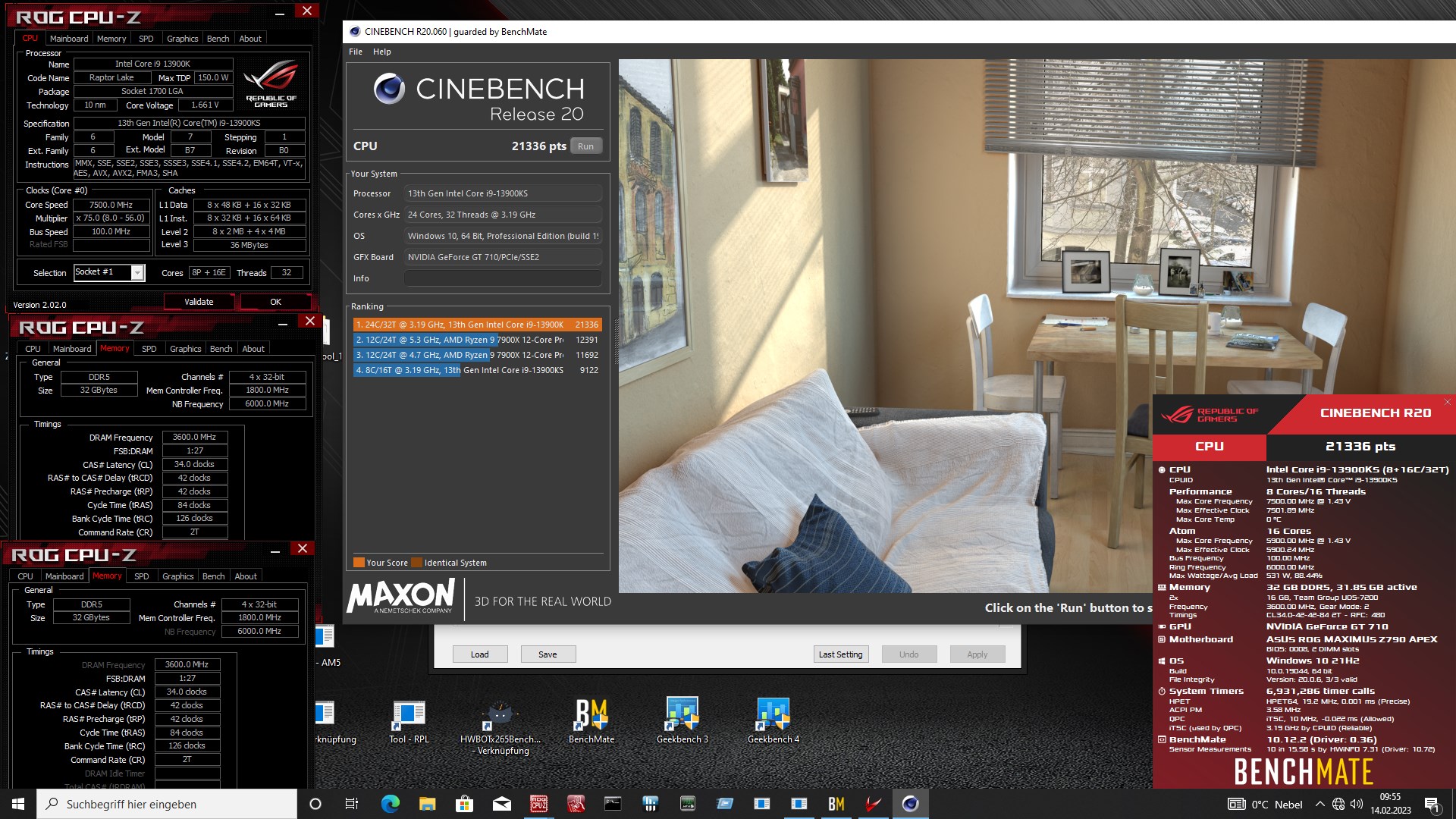Switch to Mainboard tab in topmost CPU-Z
Image resolution: width=1456 pixels, height=819 pixels.
click(69, 39)
